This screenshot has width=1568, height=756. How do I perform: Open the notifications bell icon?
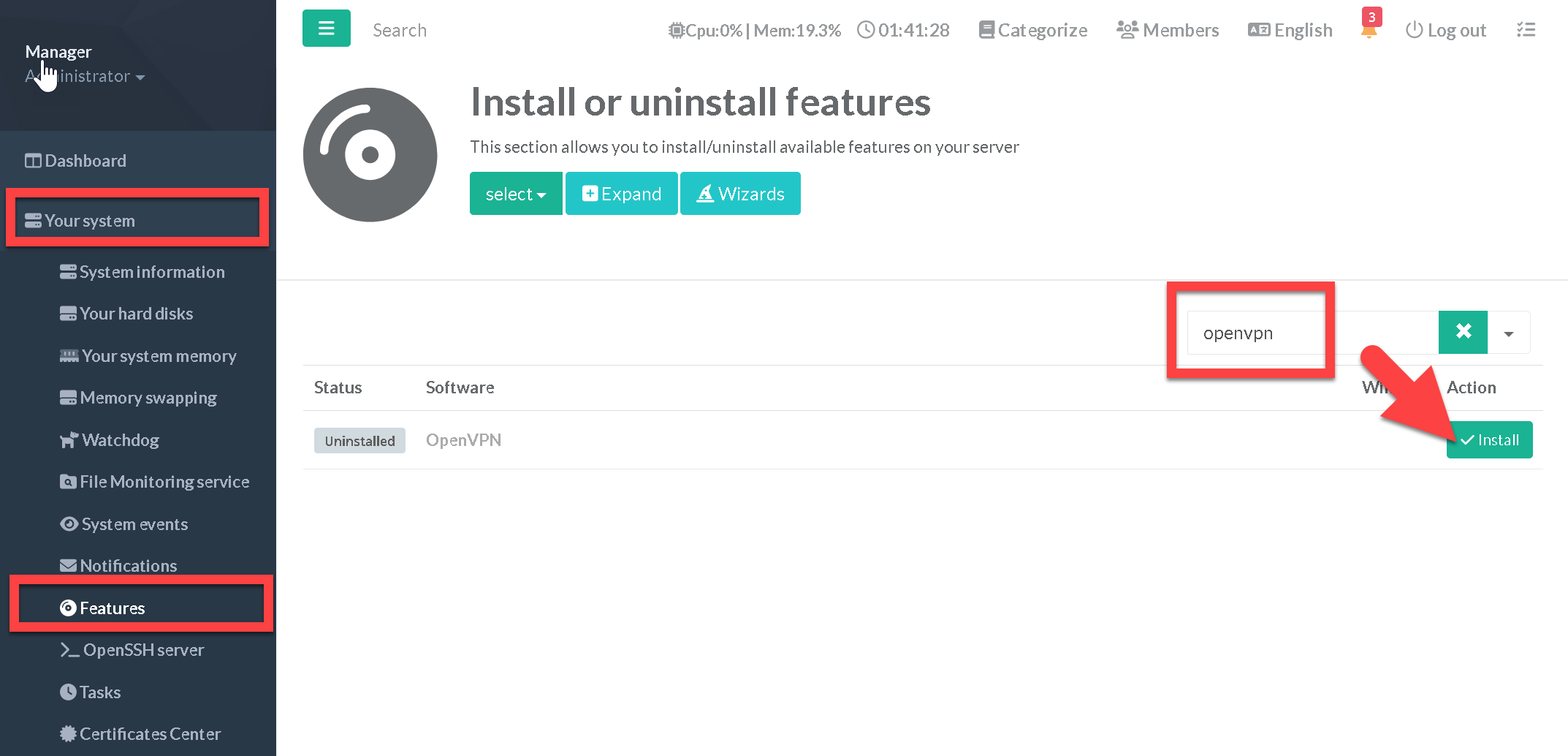click(1369, 30)
